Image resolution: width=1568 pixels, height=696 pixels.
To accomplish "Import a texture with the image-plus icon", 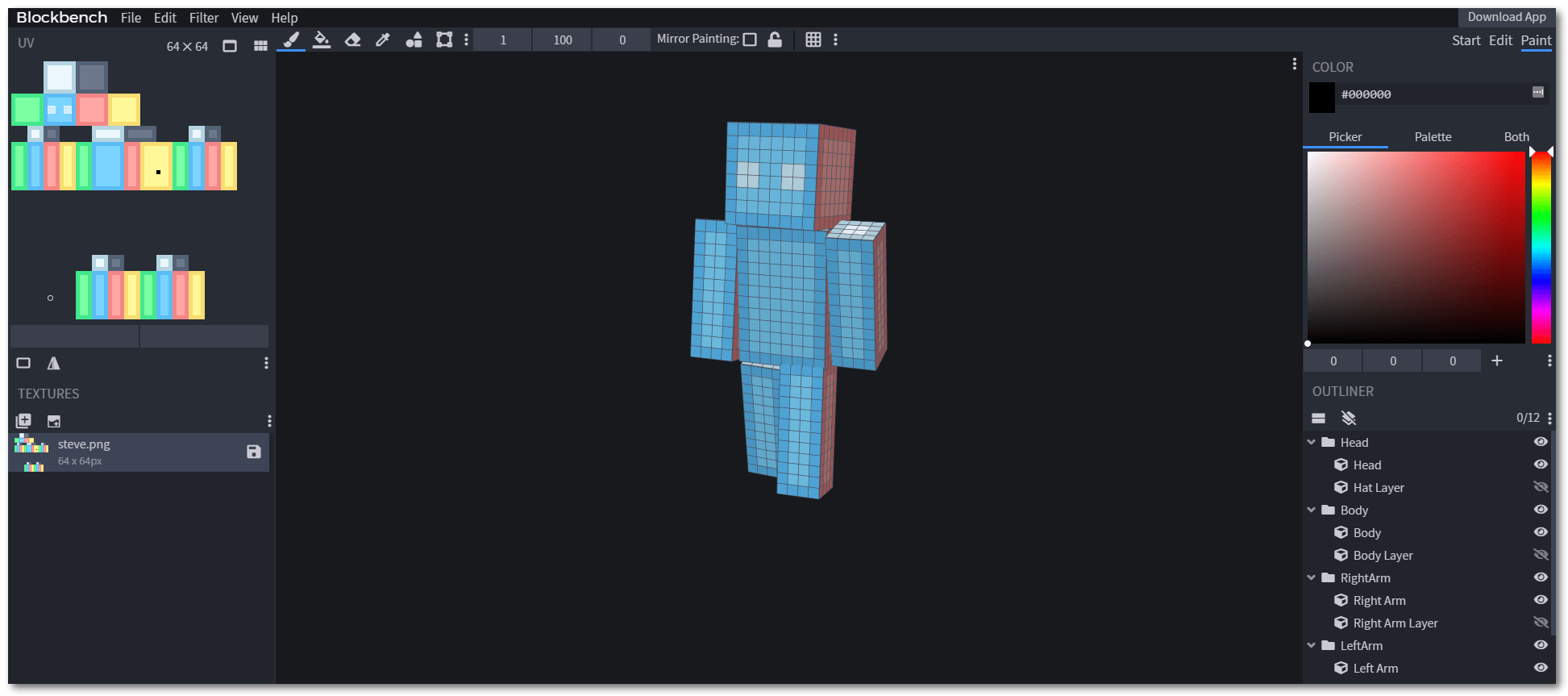I will [x=54, y=420].
